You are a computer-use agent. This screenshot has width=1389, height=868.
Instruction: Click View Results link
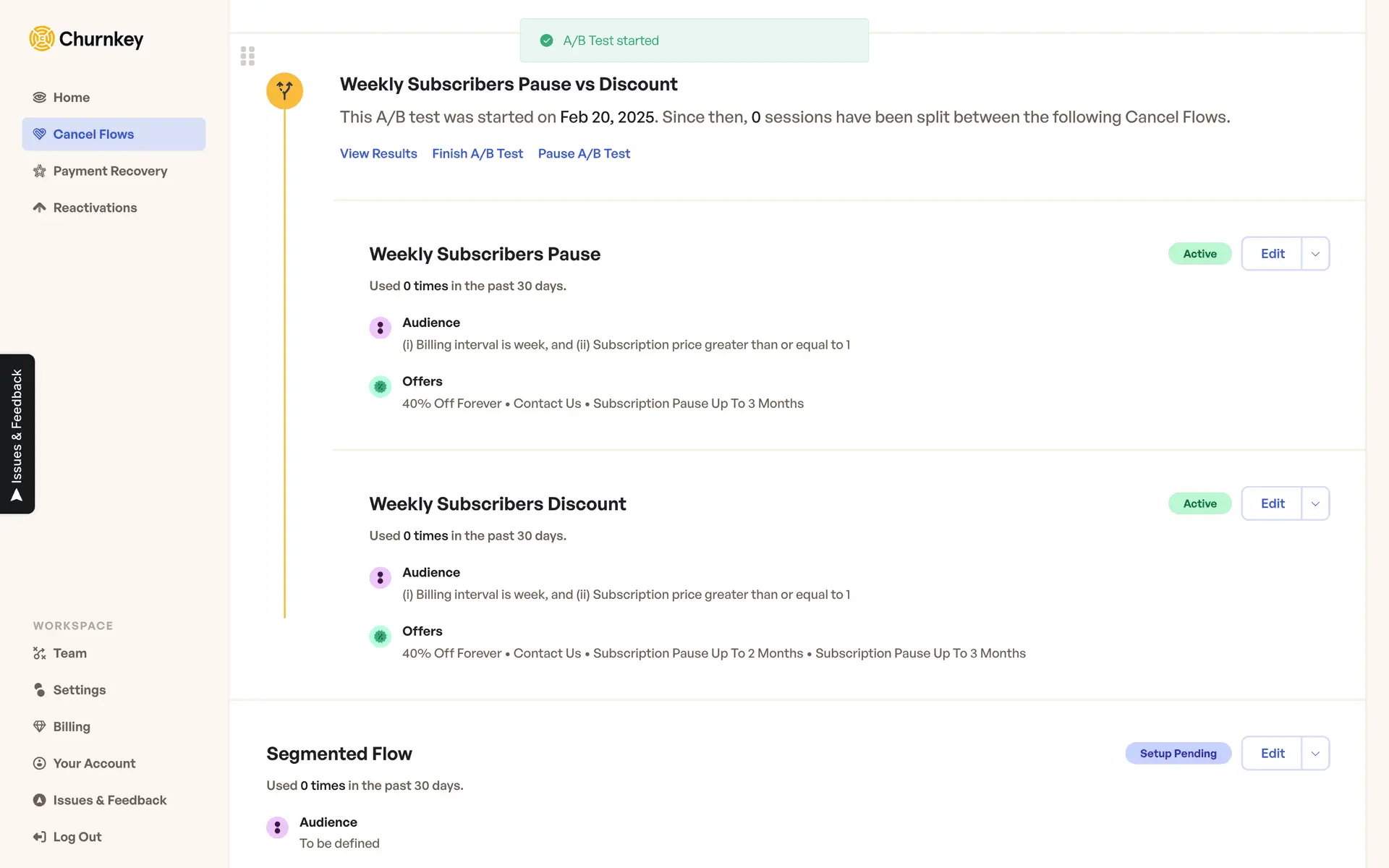coord(378,153)
